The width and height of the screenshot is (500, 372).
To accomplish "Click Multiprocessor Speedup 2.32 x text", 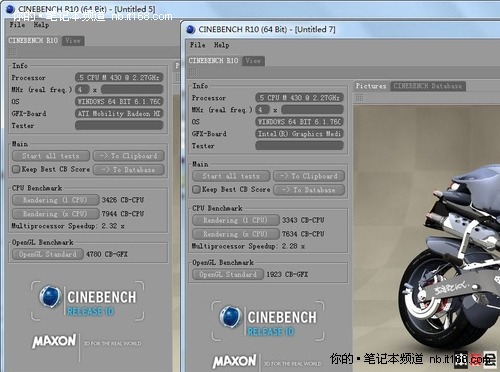I will tap(68, 226).
